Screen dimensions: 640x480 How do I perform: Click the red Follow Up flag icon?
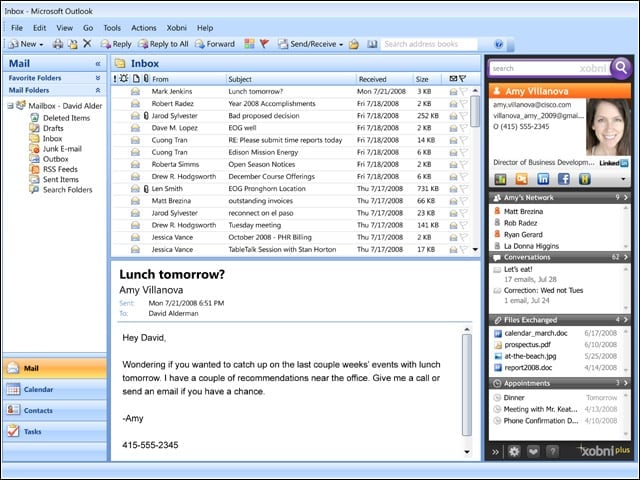[x=264, y=43]
